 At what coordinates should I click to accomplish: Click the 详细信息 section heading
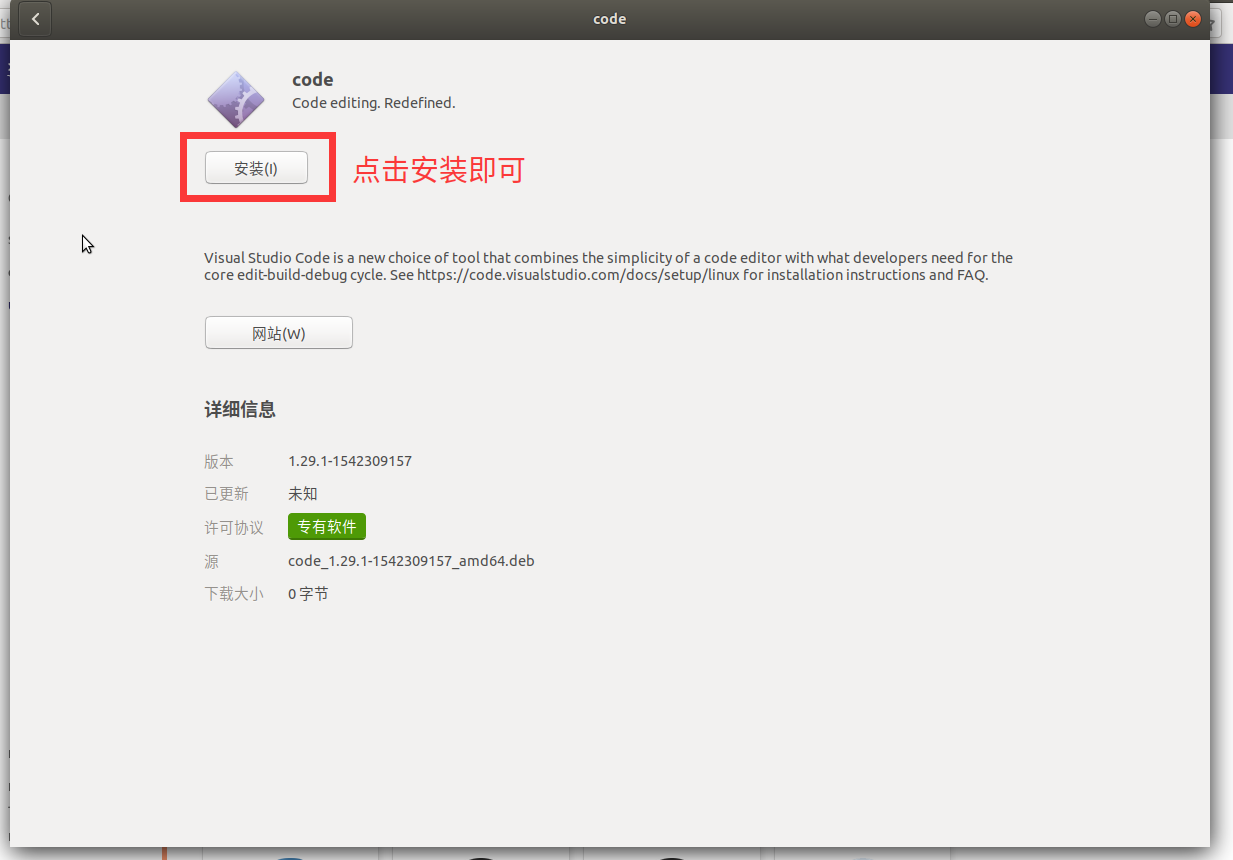coord(240,409)
